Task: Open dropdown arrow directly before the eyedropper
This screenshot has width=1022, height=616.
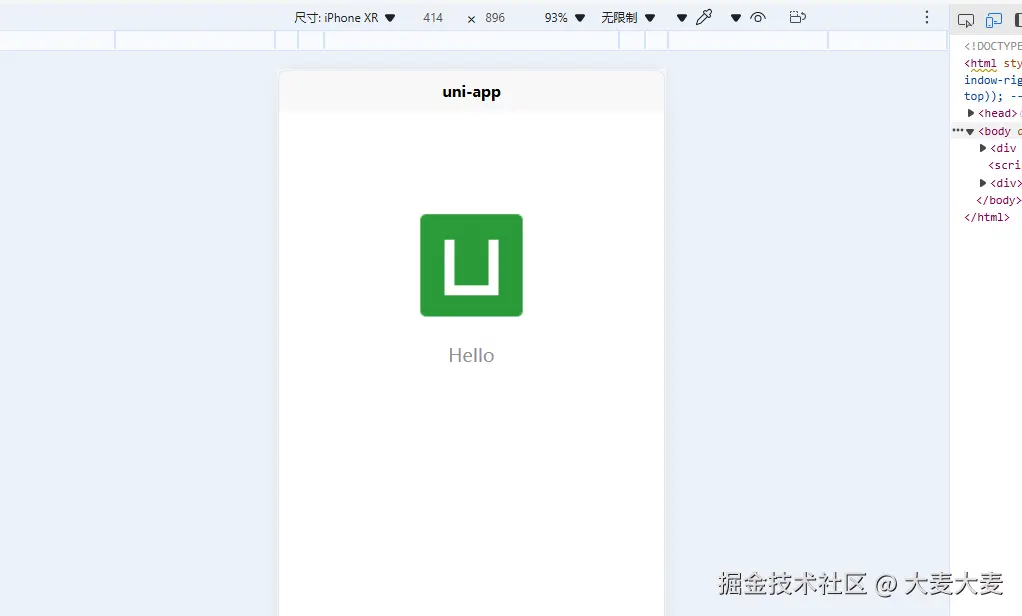Action: (x=682, y=18)
